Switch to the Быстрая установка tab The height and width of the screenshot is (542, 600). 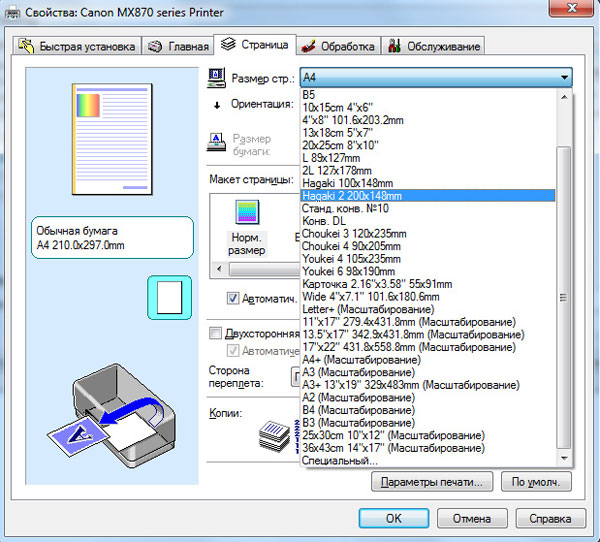77,46
